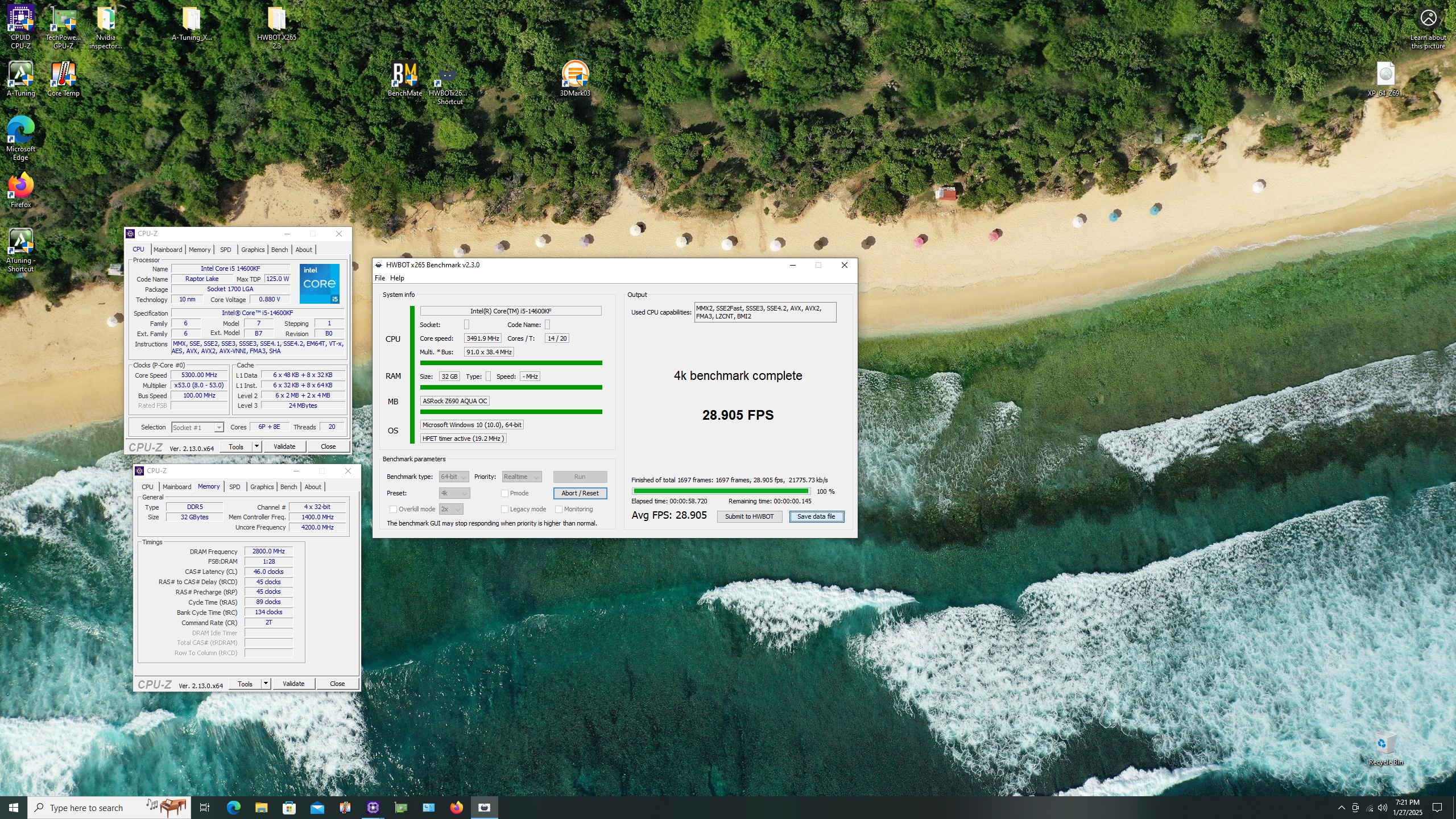Show hidden system tray icons
Screen dimensions: 1456x819
point(1341,808)
